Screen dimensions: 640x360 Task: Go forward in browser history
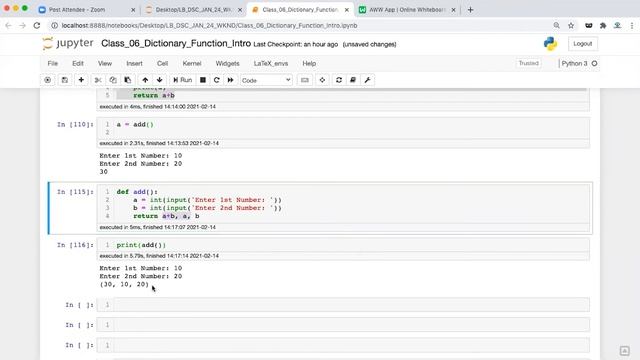point(23,25)
